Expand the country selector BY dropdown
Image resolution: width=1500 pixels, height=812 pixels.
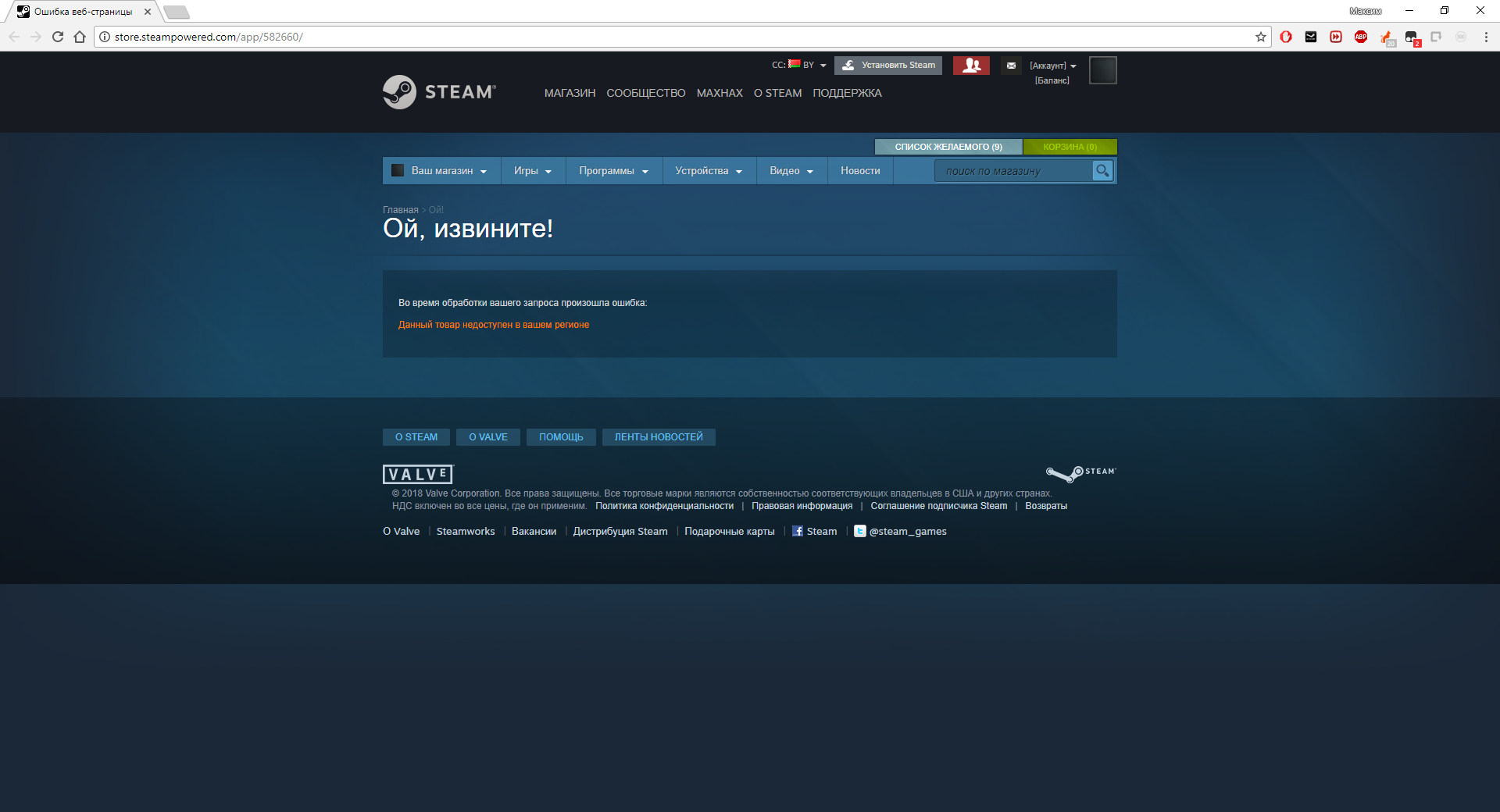[799, 65]
